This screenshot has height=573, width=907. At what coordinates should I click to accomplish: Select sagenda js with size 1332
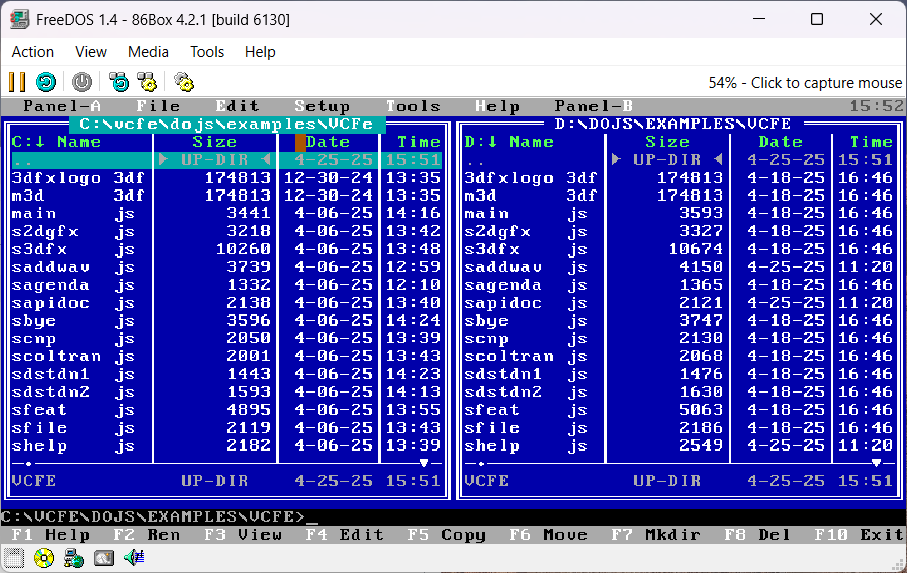pyautogui.click(x=226, y=285)
